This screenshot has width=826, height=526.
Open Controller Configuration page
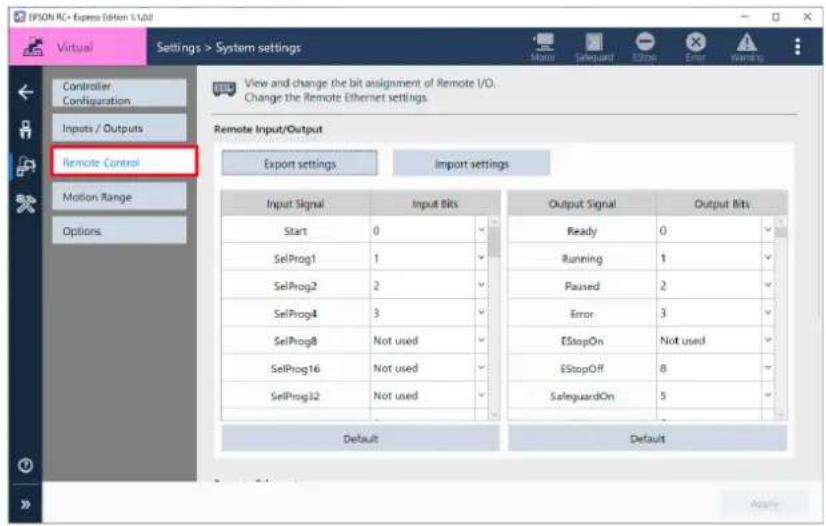[x=119, y=93]
